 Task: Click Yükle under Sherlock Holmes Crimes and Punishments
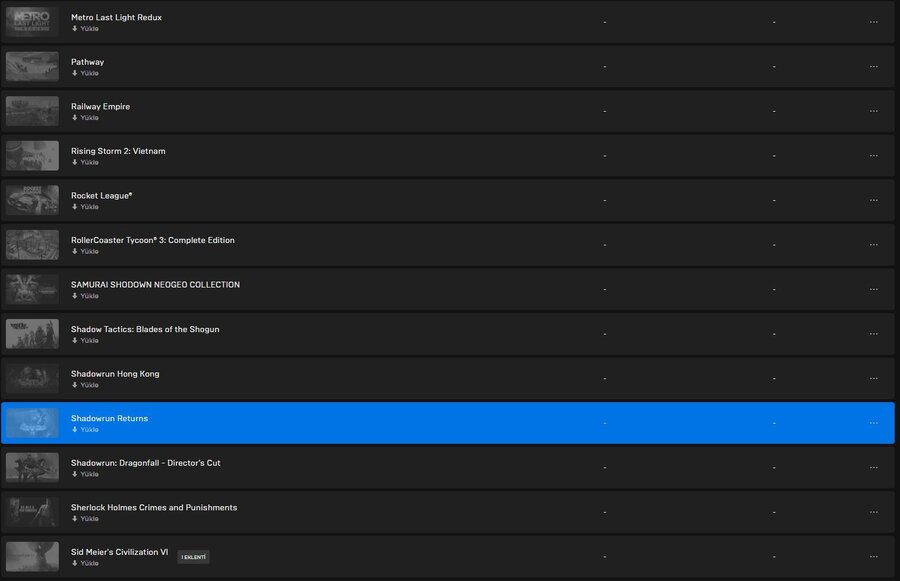coord(89,519)
